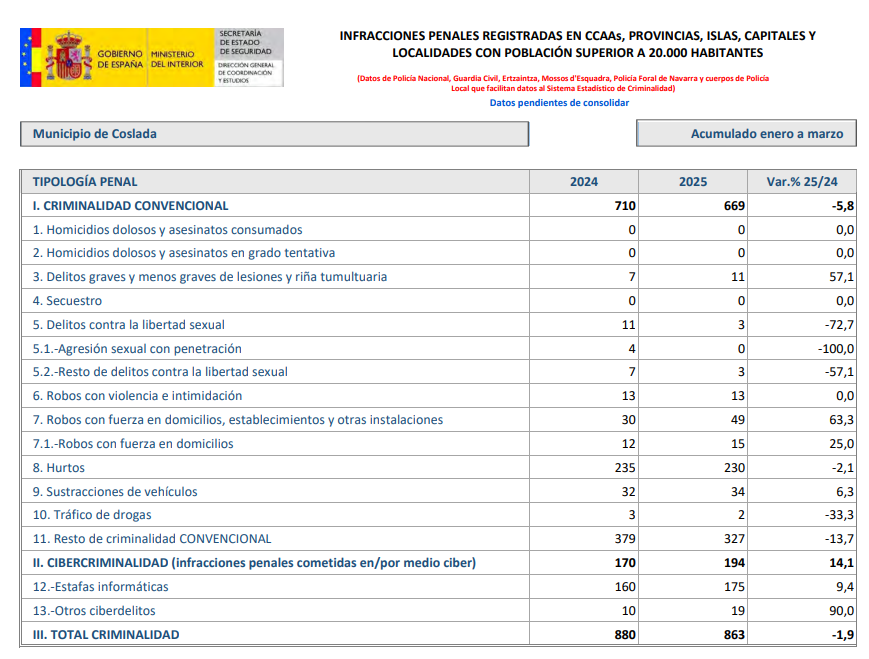Click the Ministerio del Interior label
The height and width of the screenshot is (659, 869).
pos(177,59)
